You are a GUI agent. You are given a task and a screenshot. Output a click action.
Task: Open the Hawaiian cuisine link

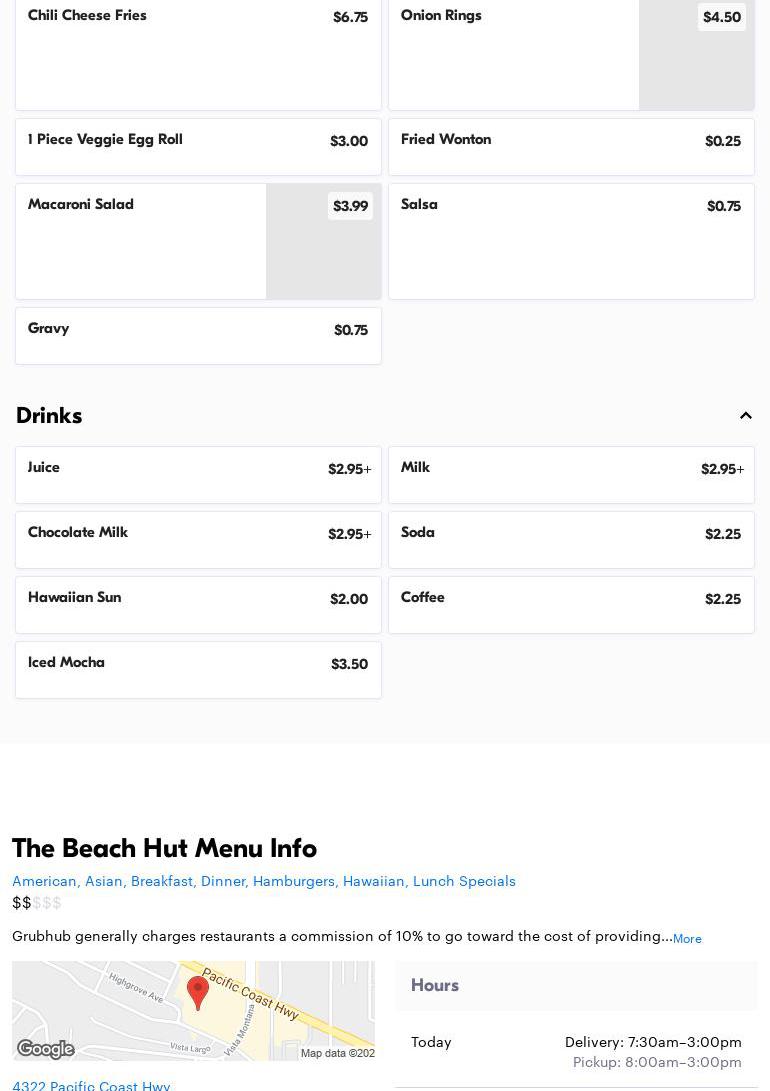click(373, 881)
